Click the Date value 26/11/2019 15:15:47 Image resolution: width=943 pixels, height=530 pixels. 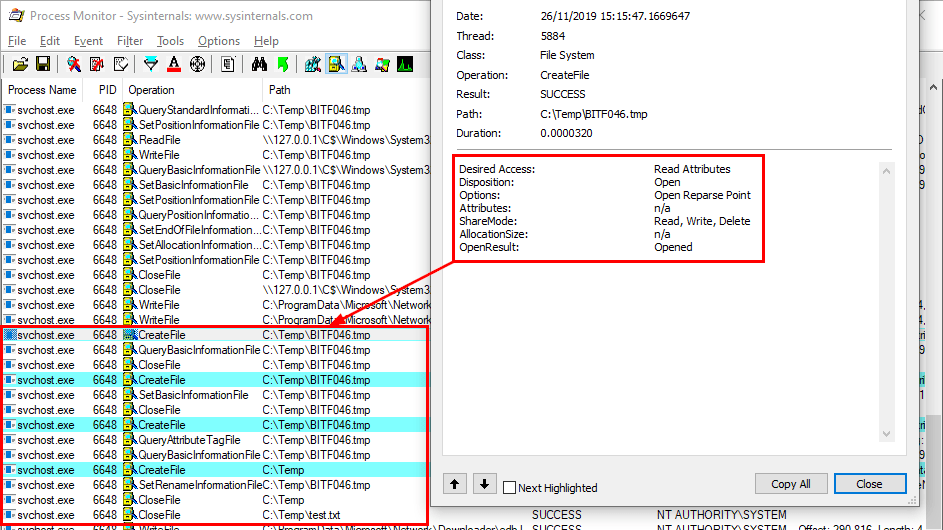[x=615, y=17]
